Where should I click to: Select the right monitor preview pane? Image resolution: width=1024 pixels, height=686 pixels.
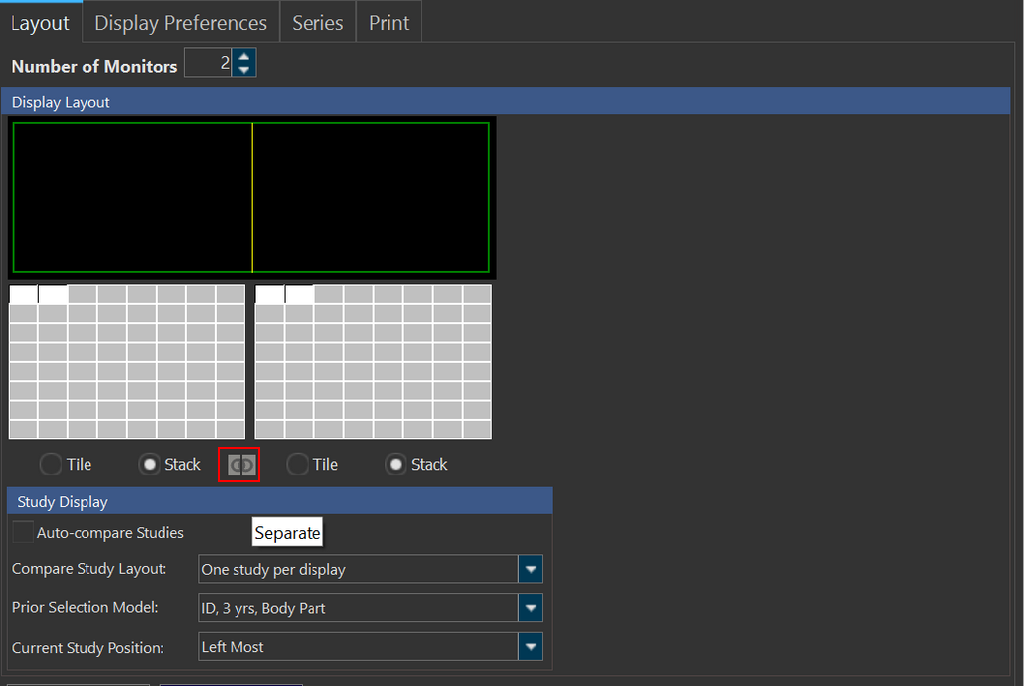click(370, 197)
